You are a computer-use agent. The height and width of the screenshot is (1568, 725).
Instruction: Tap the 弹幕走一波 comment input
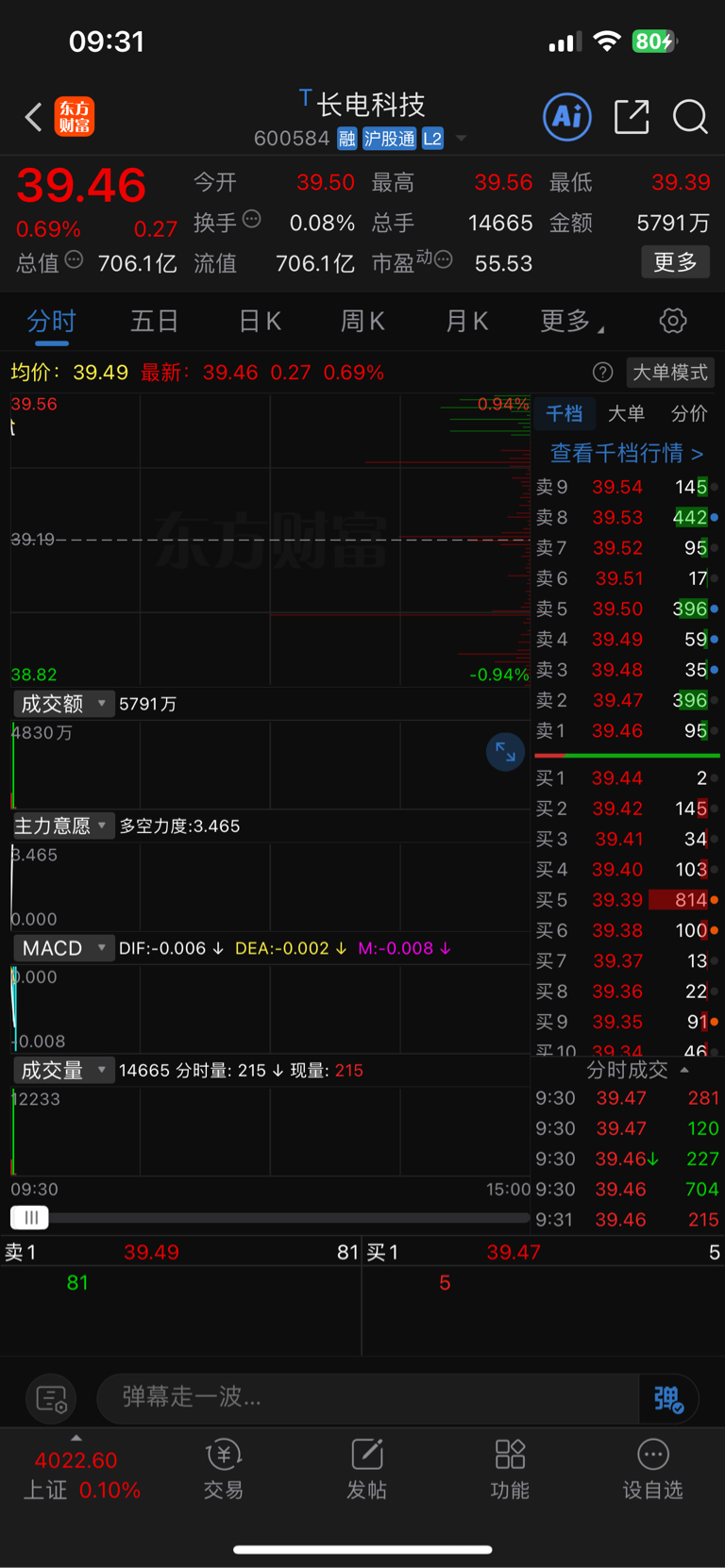click(368, 1397)
